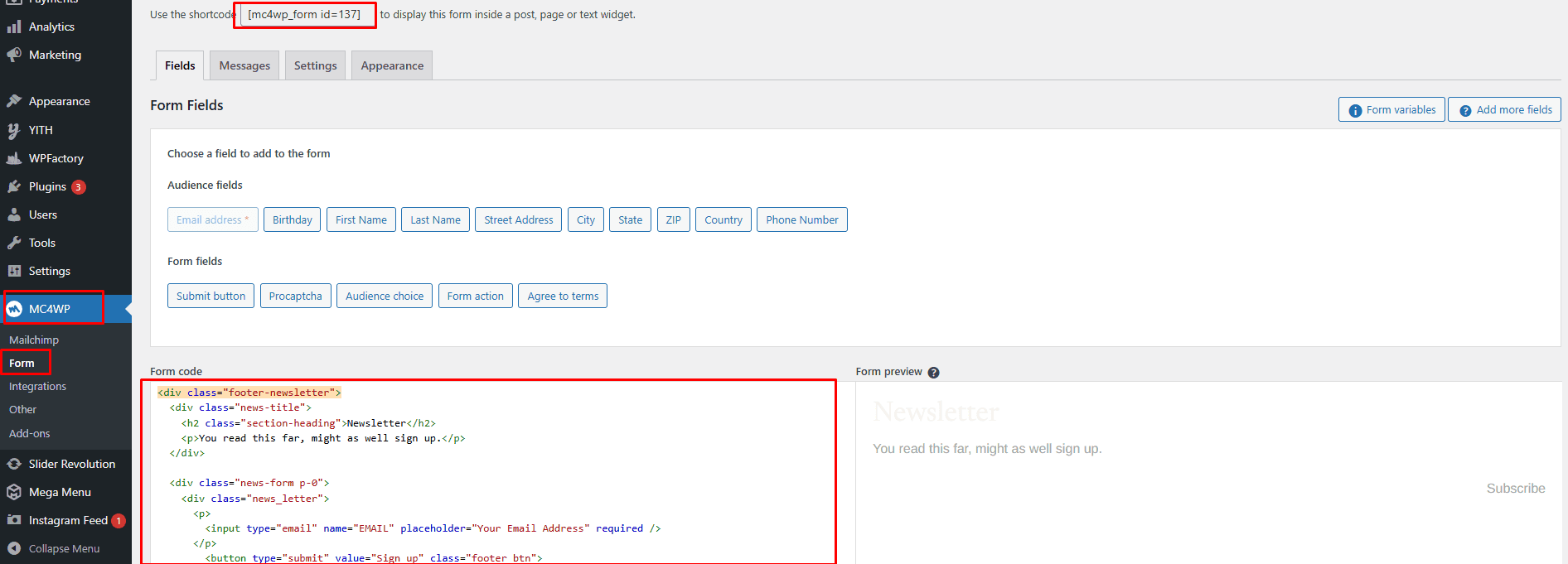This screenshot has width=1568, height=564.
Task: Open the Form submenu item
Action: tap(22, 363)
